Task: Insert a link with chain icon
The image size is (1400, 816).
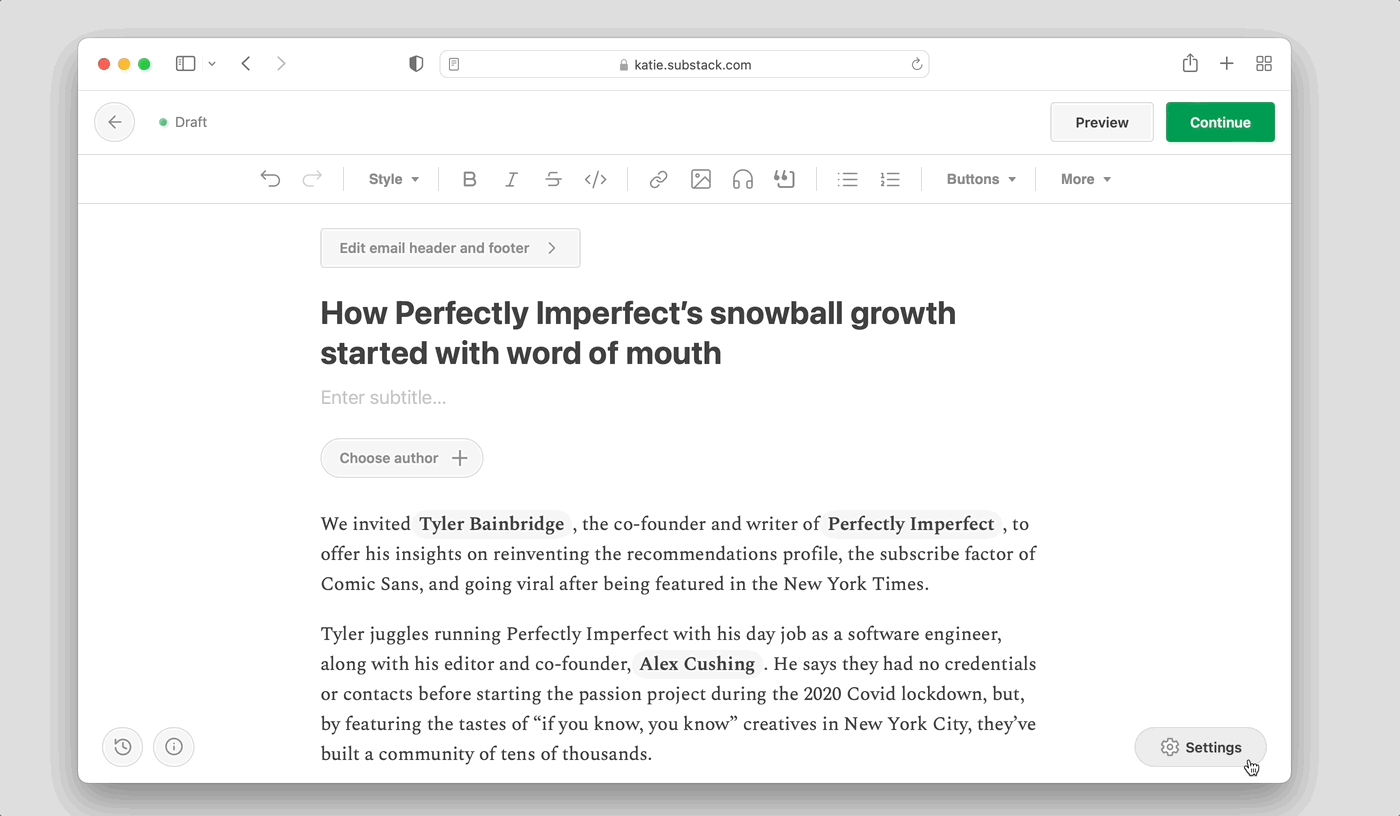Action: [x=658, y=179]
